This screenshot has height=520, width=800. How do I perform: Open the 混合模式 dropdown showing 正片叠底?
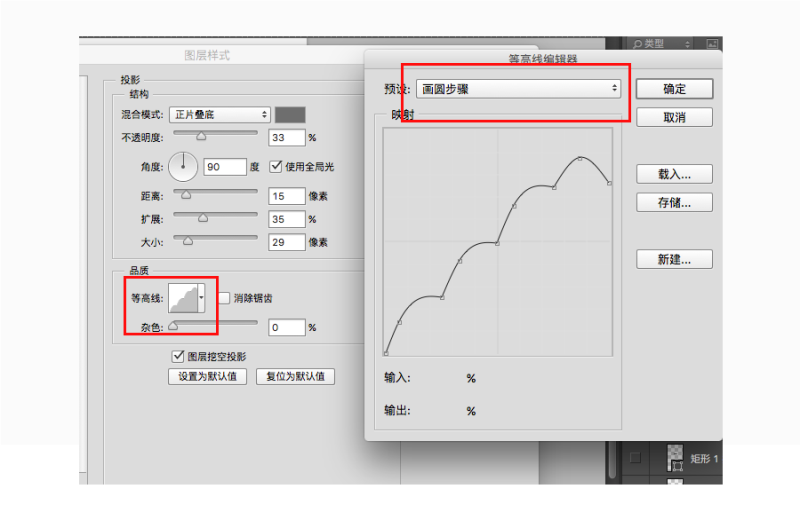pos(219,115)
